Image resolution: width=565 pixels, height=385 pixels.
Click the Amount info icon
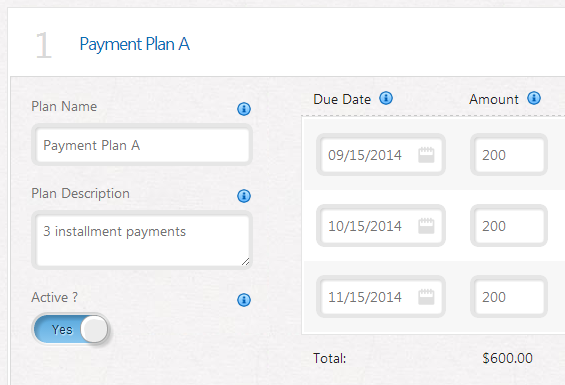[534, 98]
